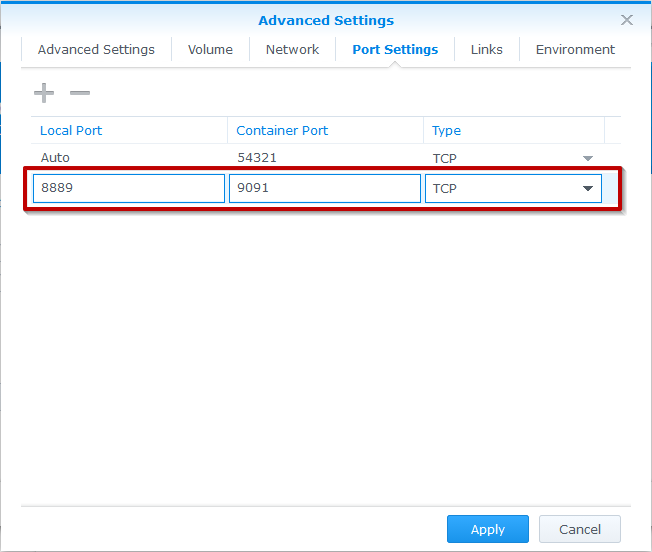Click the Local Port field with 8889

point(128,189)
